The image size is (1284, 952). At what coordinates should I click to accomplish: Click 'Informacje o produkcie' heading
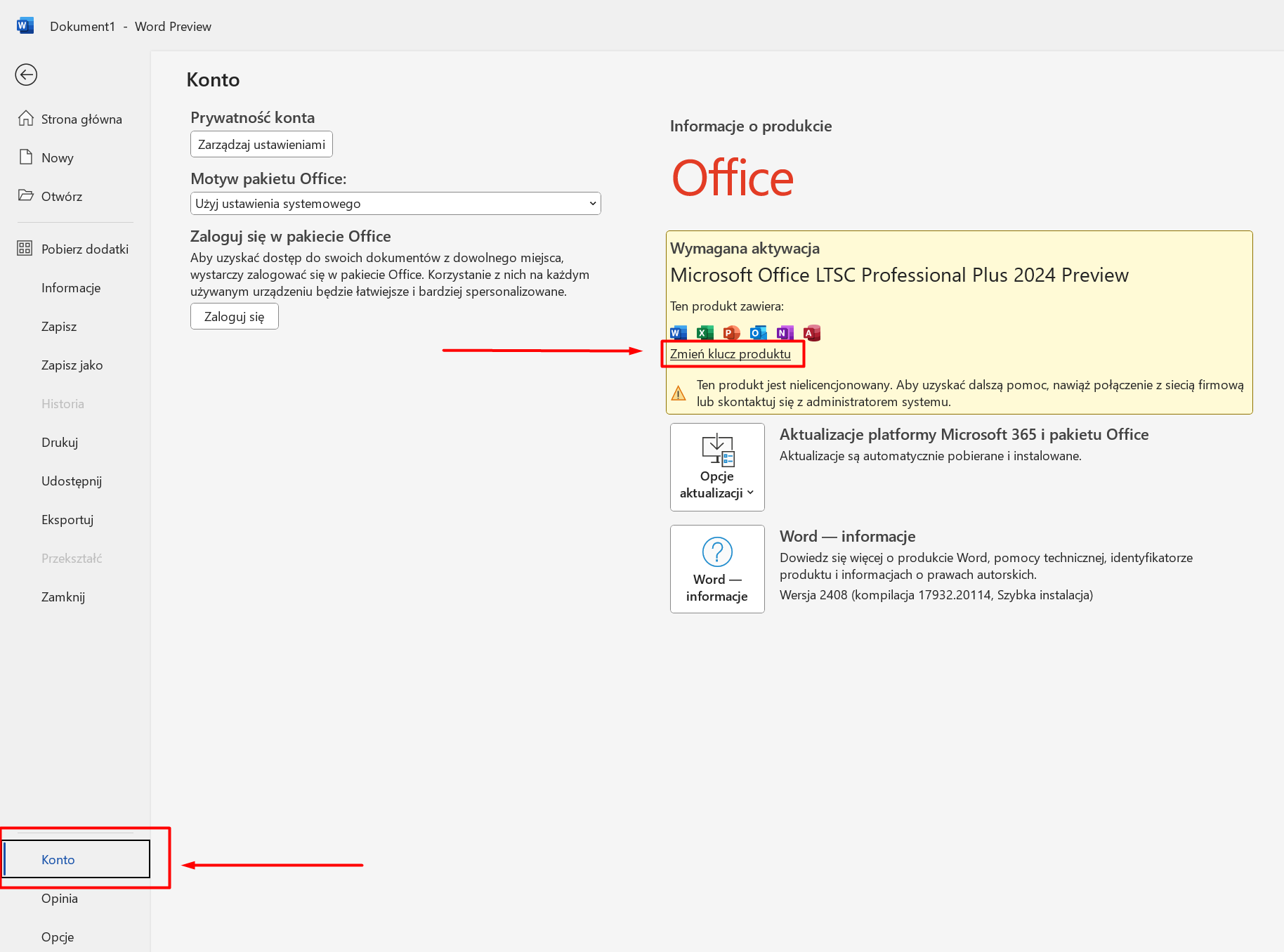coord(751,126)
